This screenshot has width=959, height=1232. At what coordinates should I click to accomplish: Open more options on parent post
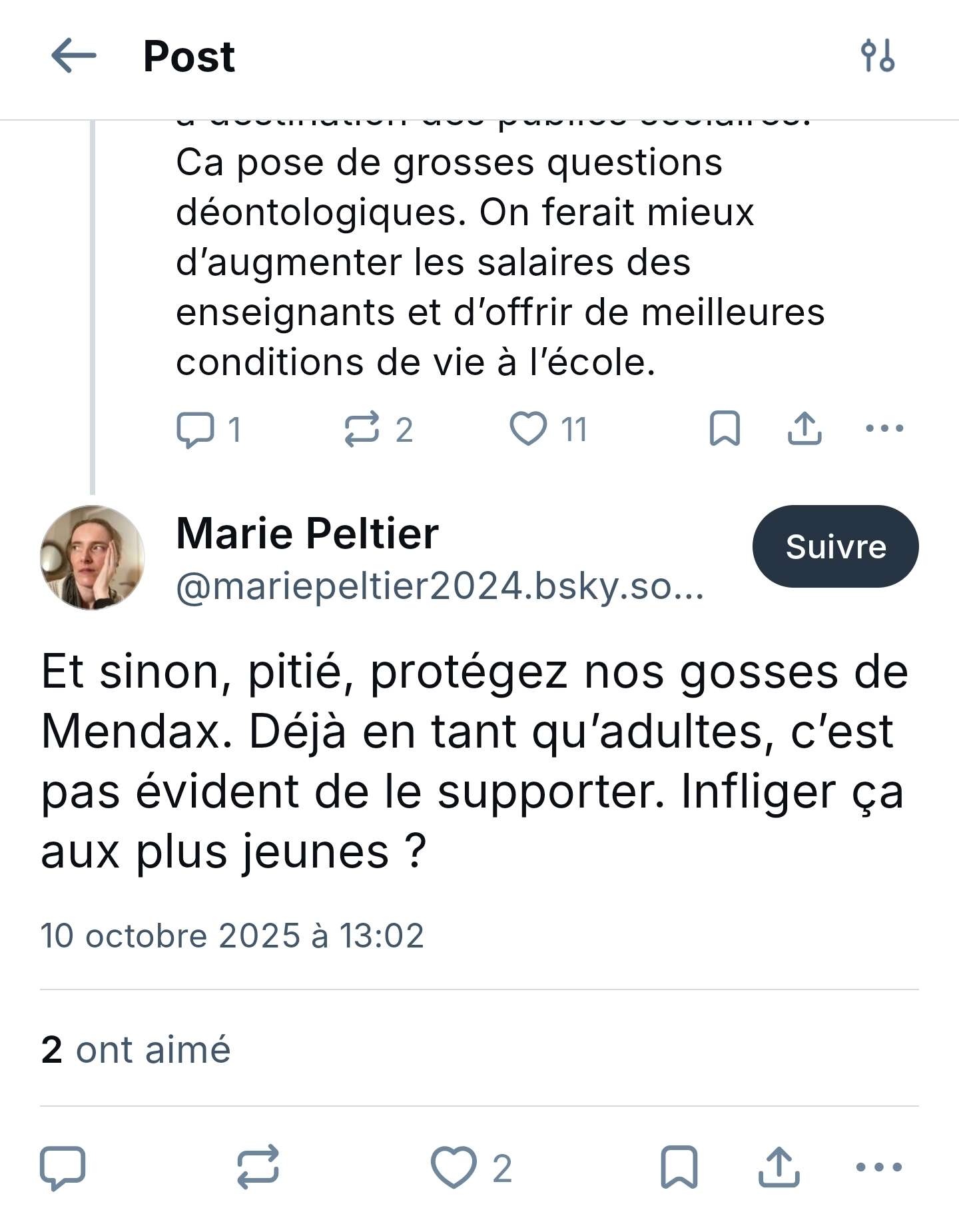pos(884,428)
